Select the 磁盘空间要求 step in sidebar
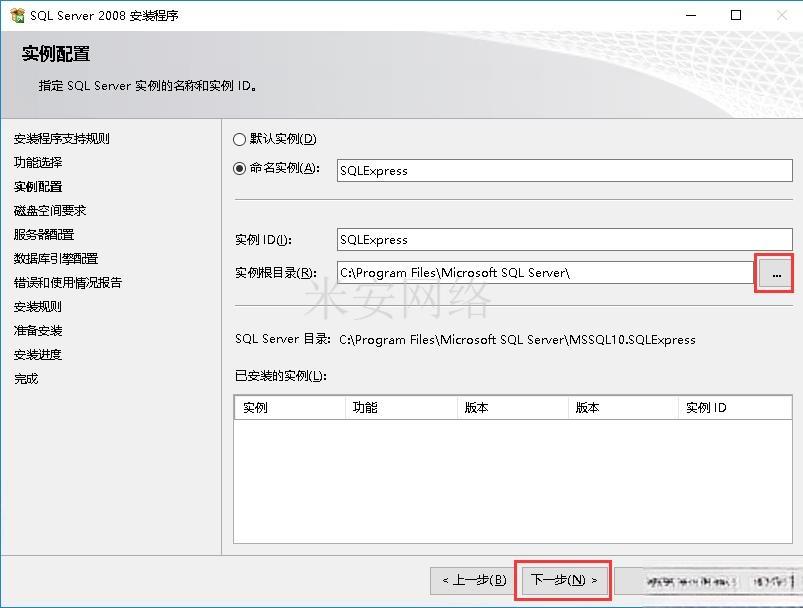The width and height of the screenshot is (803, 608). click(x=50, y=211)
